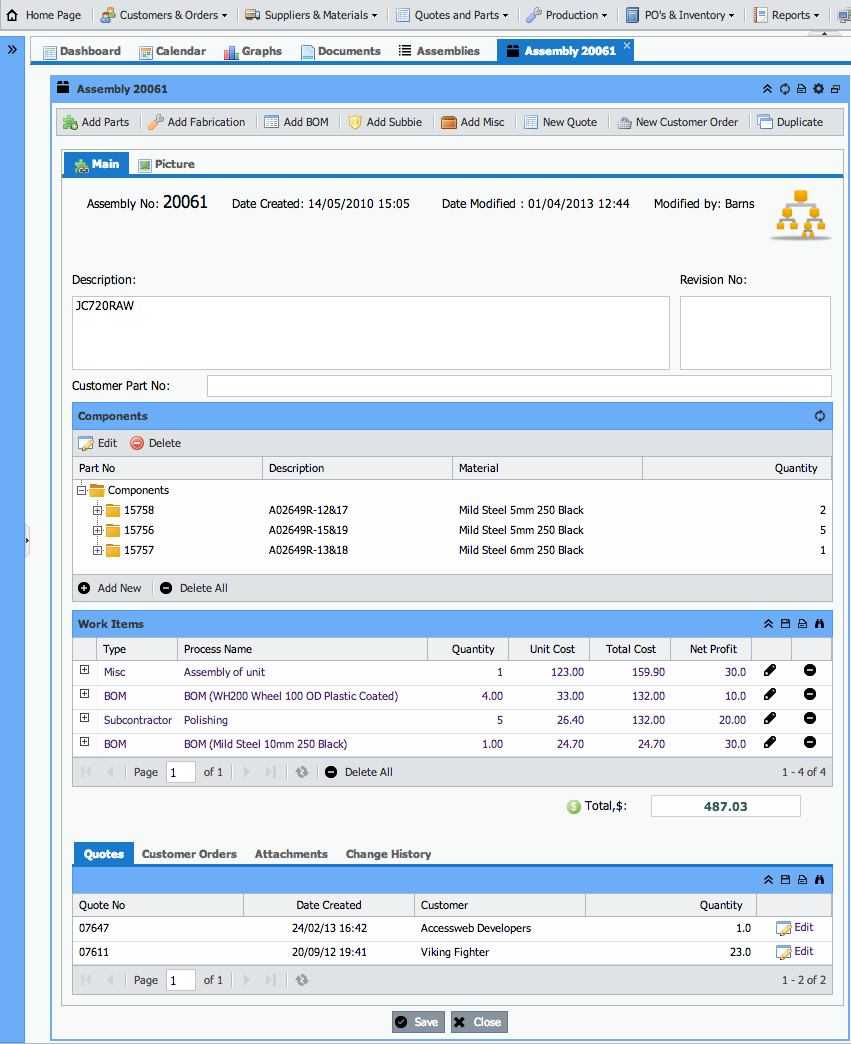851x1044 pixels.
Task: Create a New Customer Order
Action: 678,123
